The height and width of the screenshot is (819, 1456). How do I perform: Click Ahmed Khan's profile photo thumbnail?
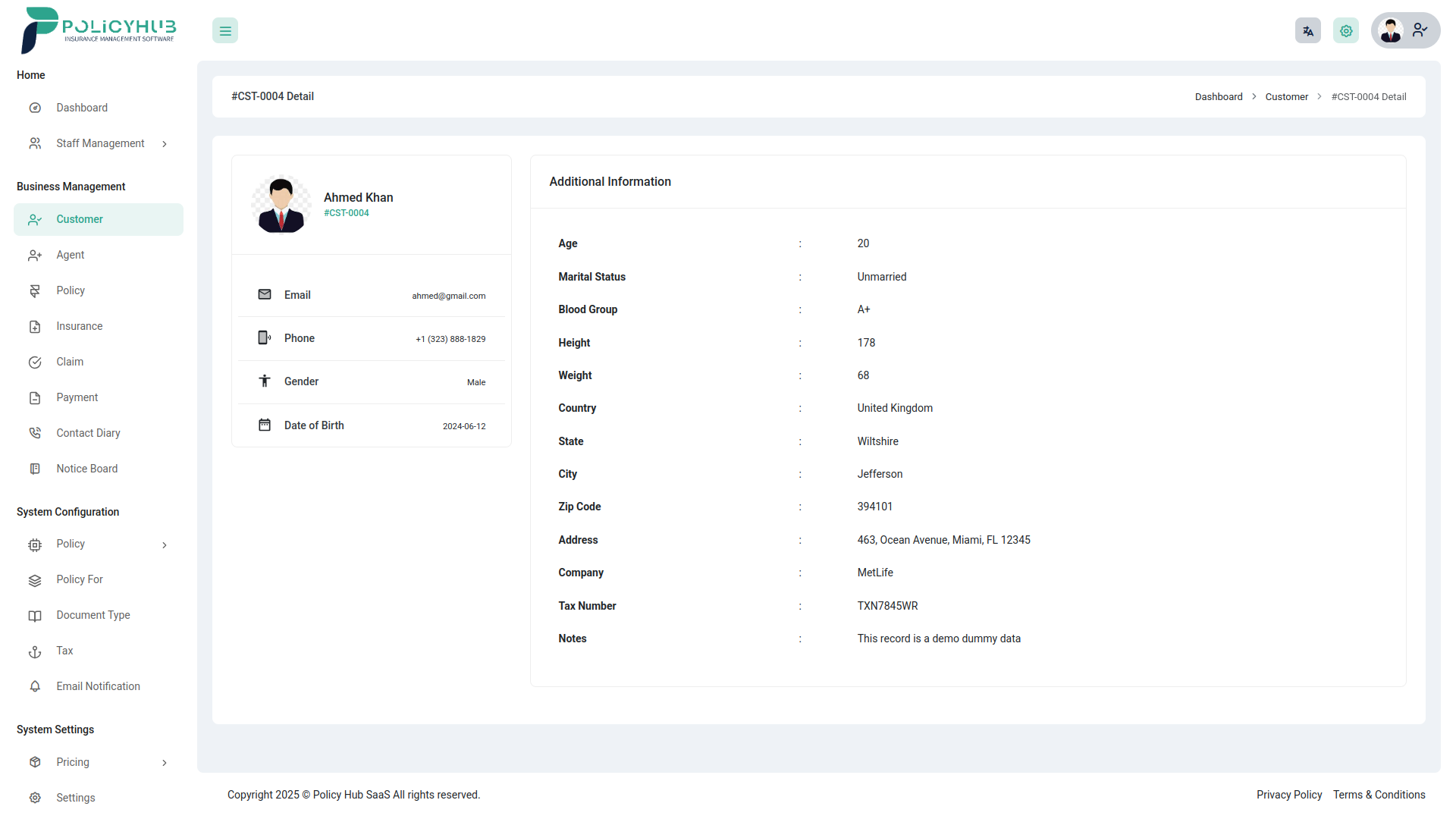[281, 203]
